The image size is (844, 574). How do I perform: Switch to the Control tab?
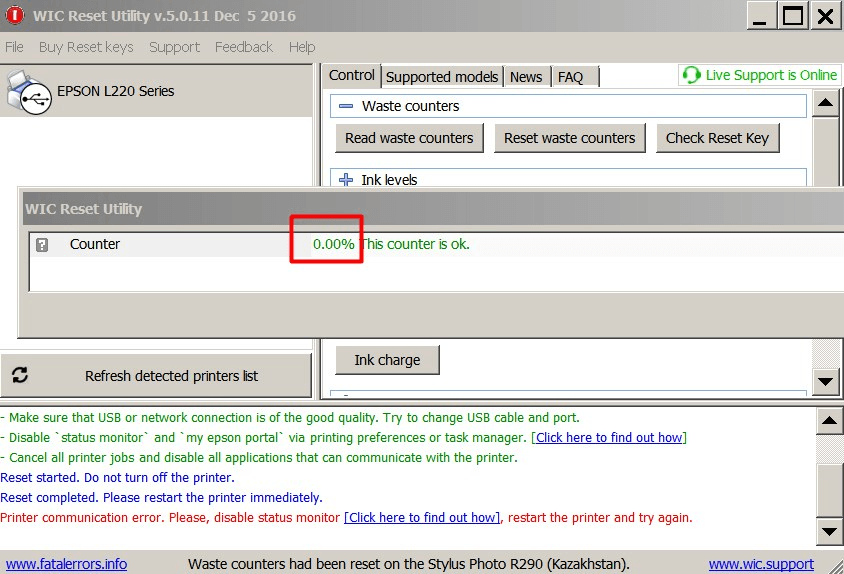coord(351,75)
